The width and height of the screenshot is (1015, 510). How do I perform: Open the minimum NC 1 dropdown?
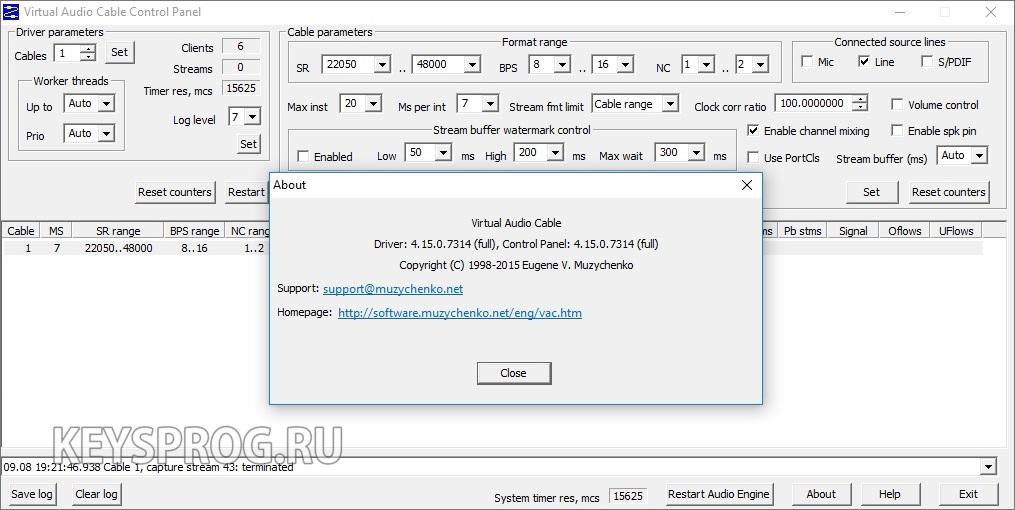[706, 64]
